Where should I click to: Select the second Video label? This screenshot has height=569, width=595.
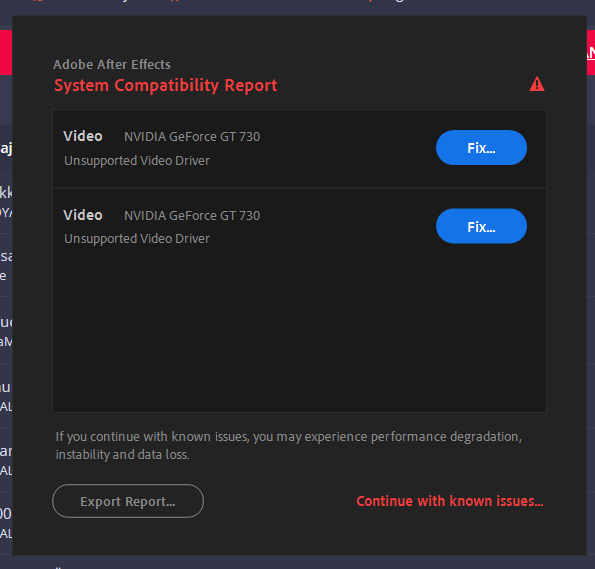click(83, 215)
